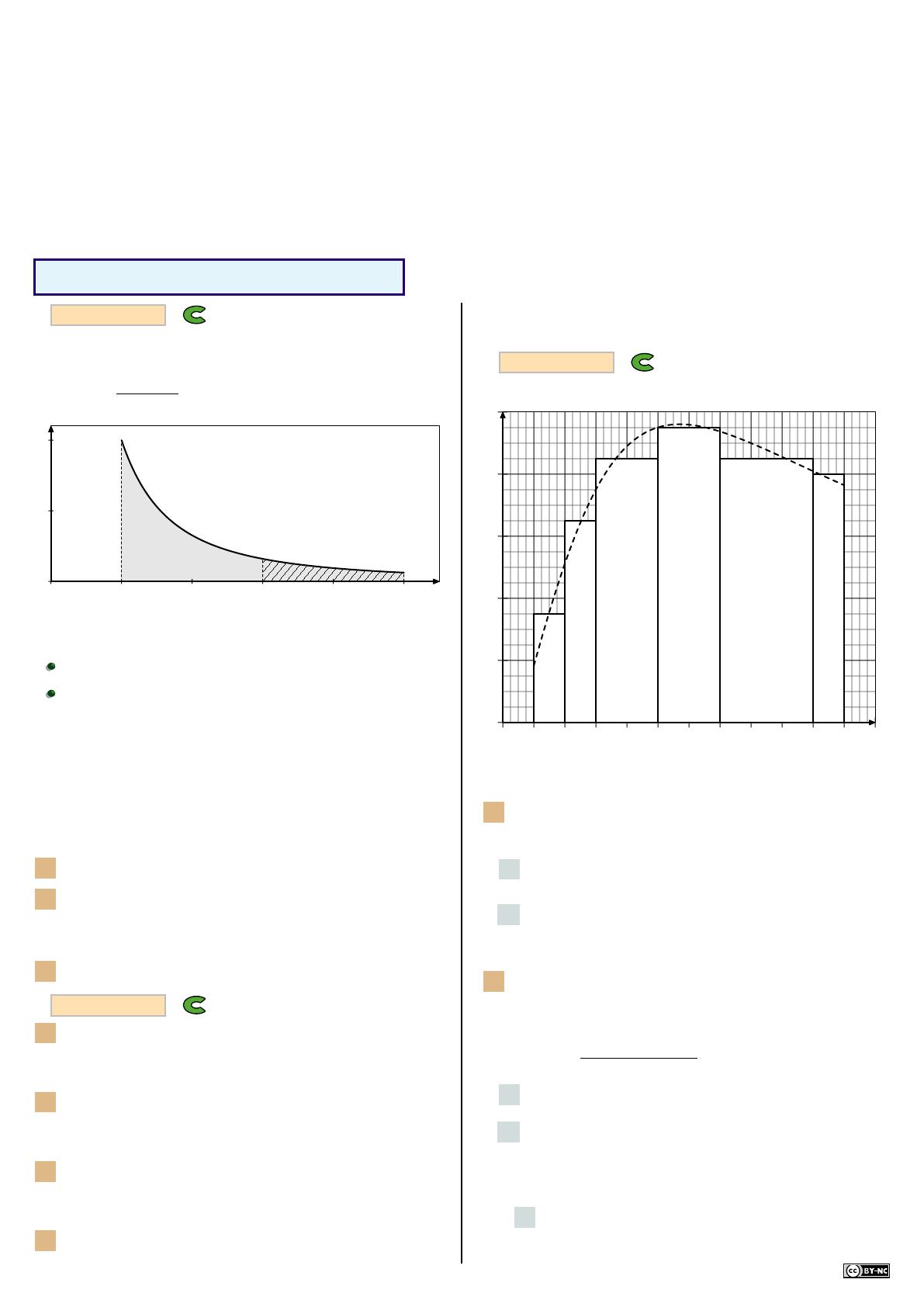This screenshot has width=924, height=1307.
Task: Click the last tan marker in the left column
Action: [x=45, y=1240]
